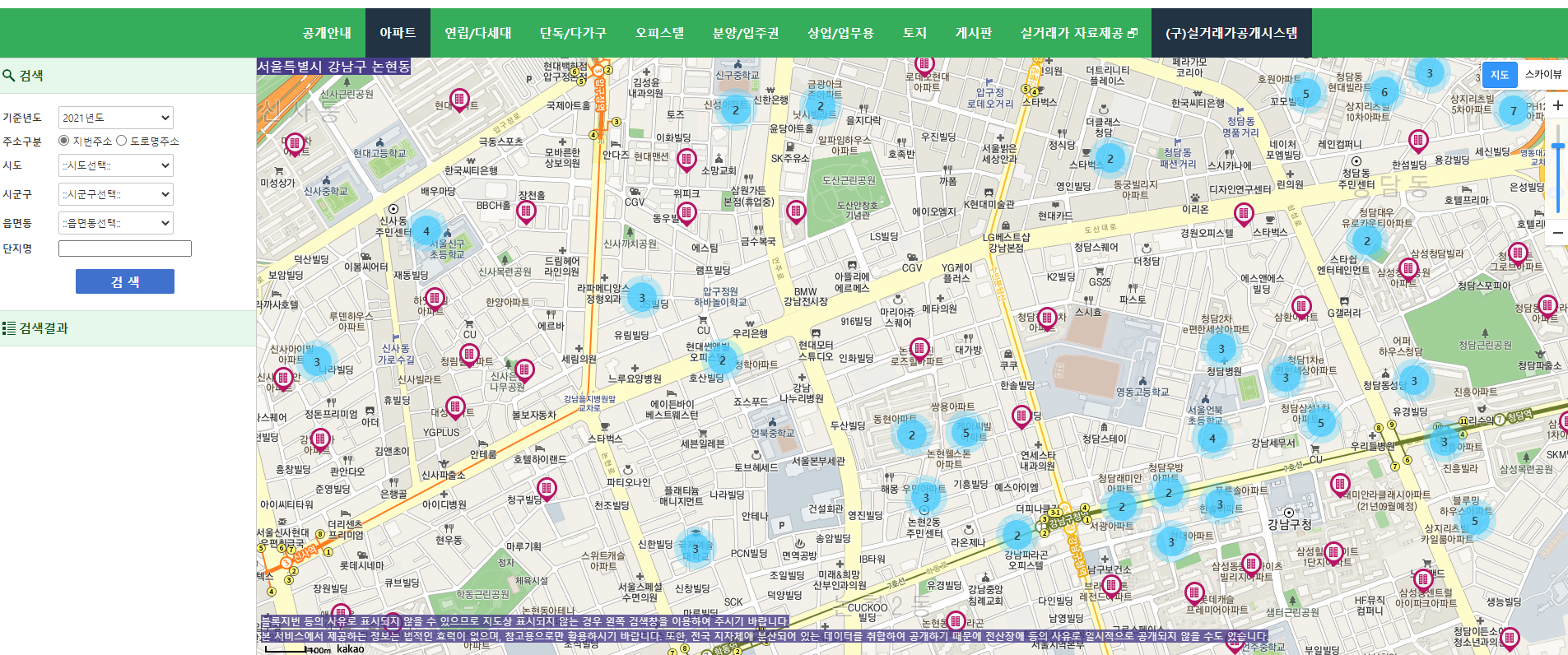Open the 게시판 menu

pos(973,33)
